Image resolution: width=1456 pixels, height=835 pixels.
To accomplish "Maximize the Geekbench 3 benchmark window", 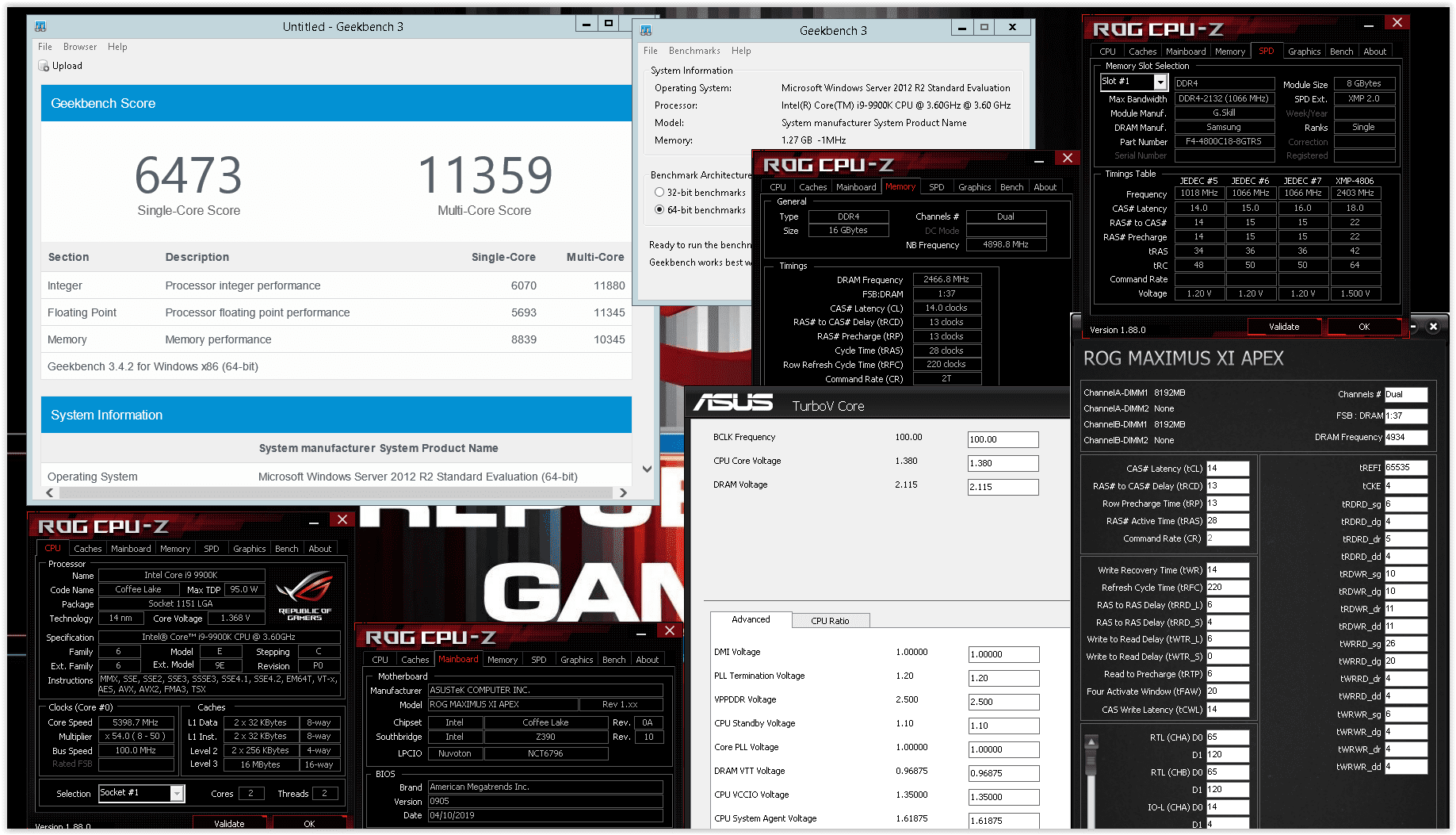I will coord(984,28).
